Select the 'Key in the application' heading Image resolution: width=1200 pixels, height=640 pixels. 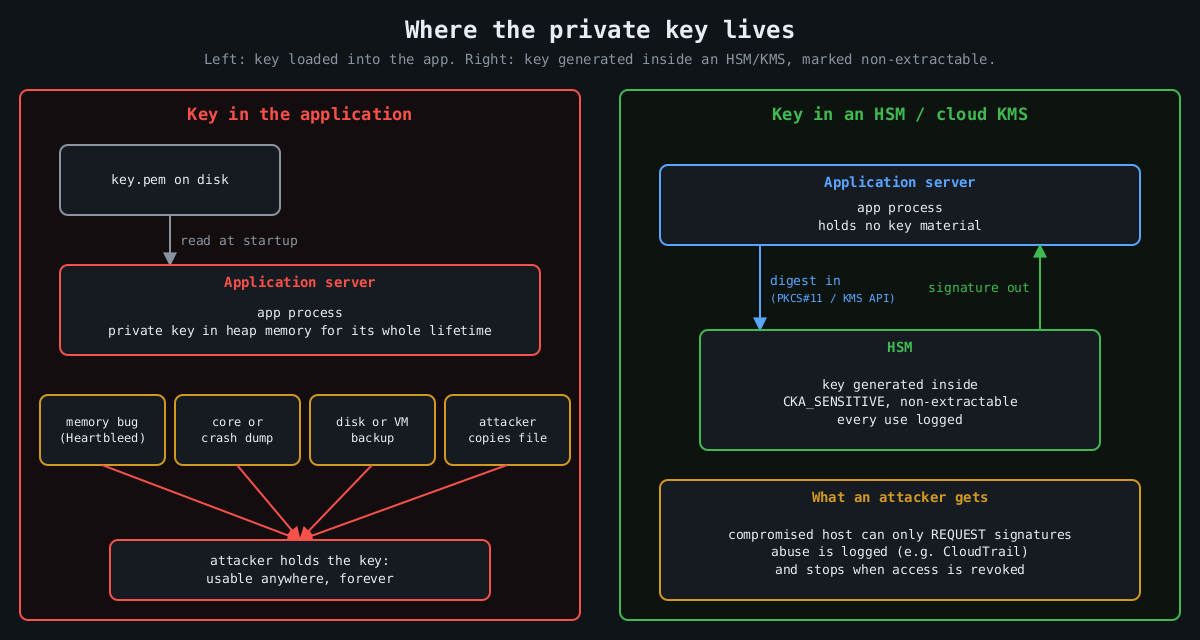click(x=300, y=114)
